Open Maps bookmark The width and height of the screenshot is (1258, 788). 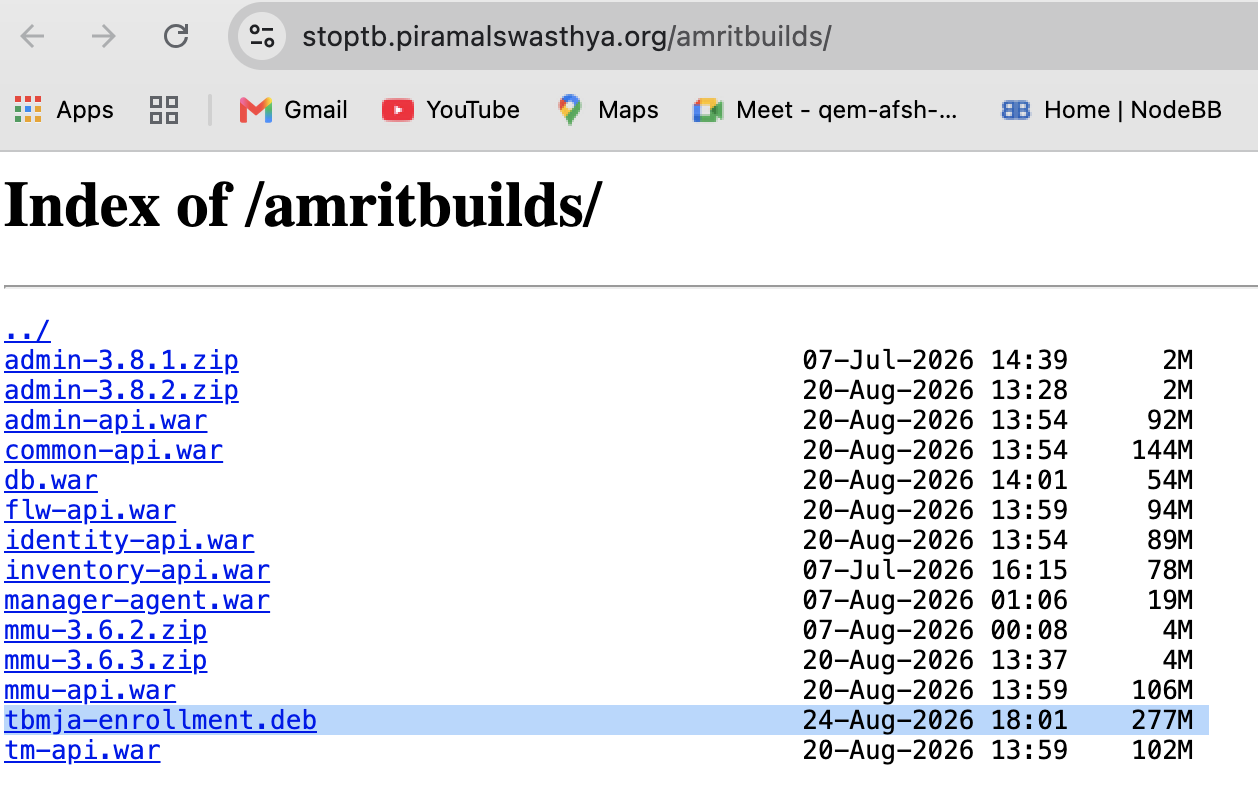point(608,109)
